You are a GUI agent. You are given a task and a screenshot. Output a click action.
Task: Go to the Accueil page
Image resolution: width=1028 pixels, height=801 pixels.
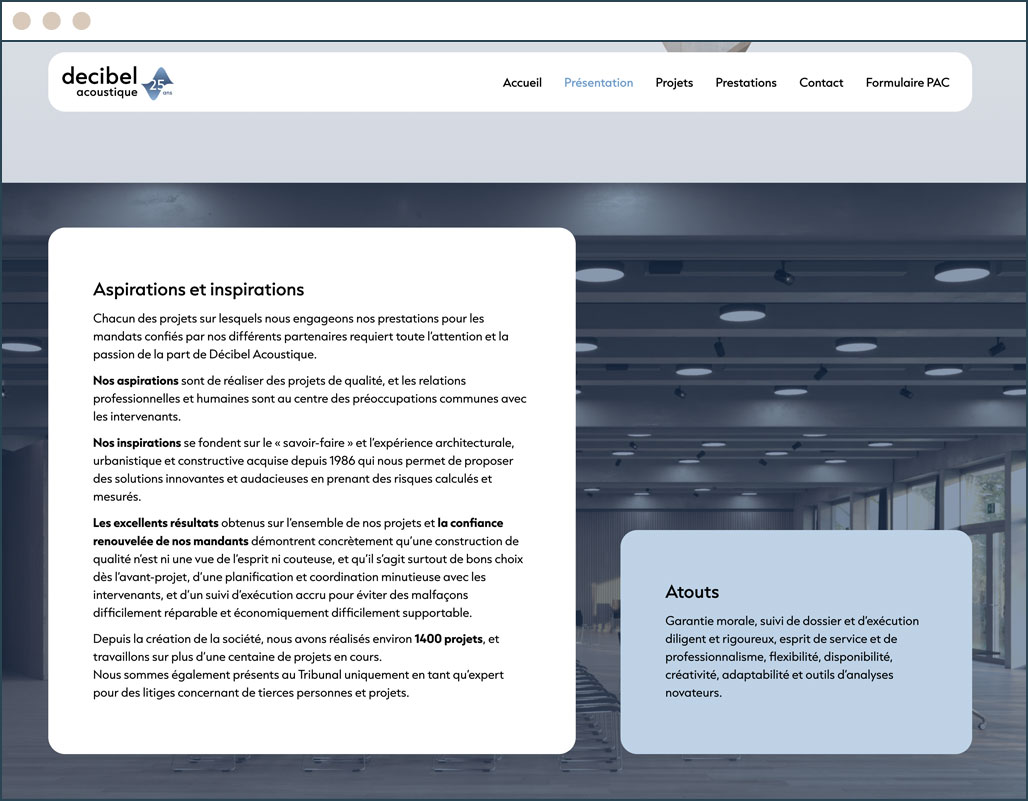click(x=522, y=83)
